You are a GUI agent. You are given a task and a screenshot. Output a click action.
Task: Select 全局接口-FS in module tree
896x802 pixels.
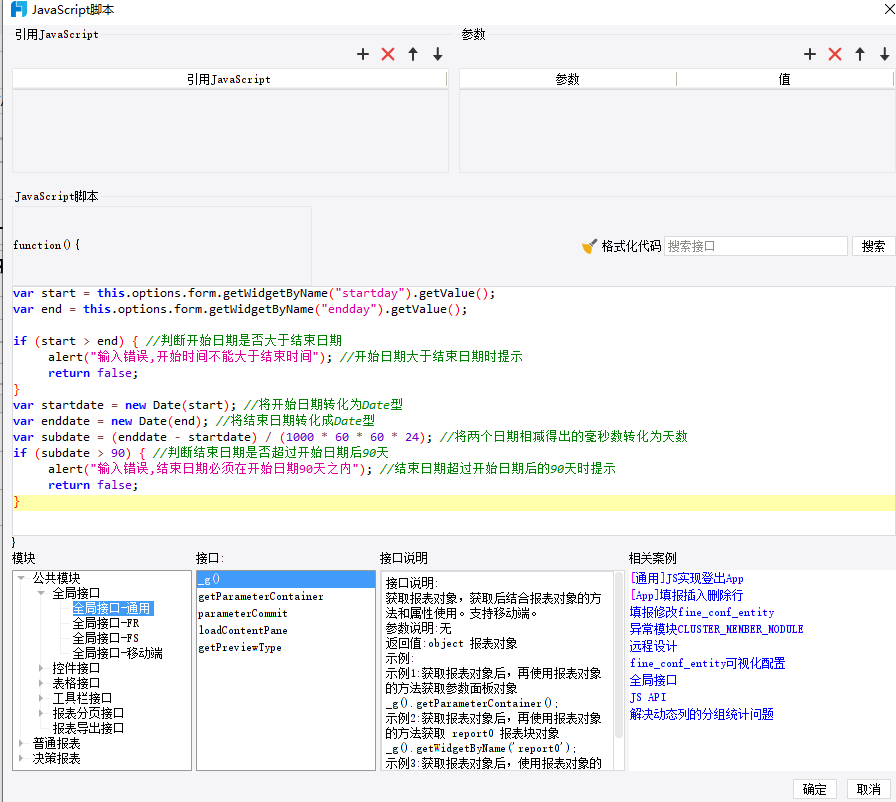(x=106, y=638)
